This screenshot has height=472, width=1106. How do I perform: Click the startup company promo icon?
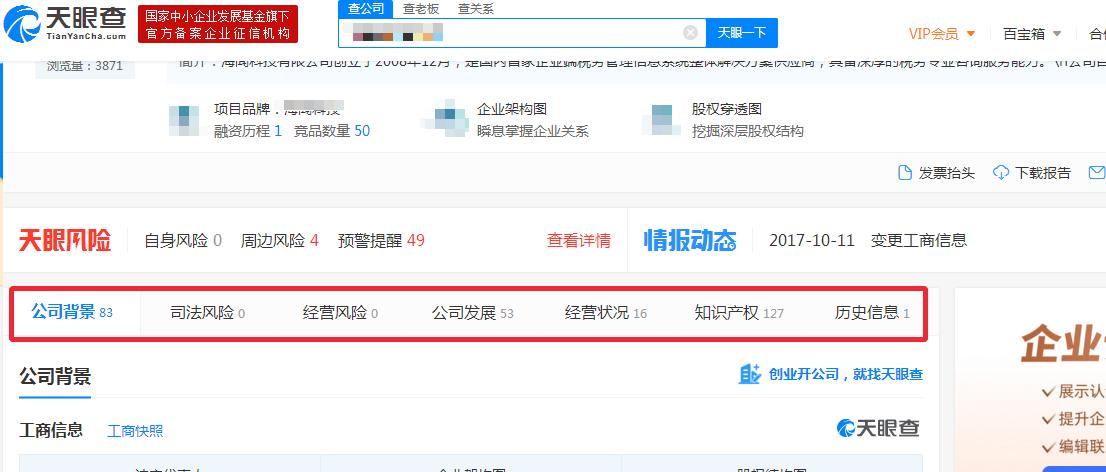750,375
